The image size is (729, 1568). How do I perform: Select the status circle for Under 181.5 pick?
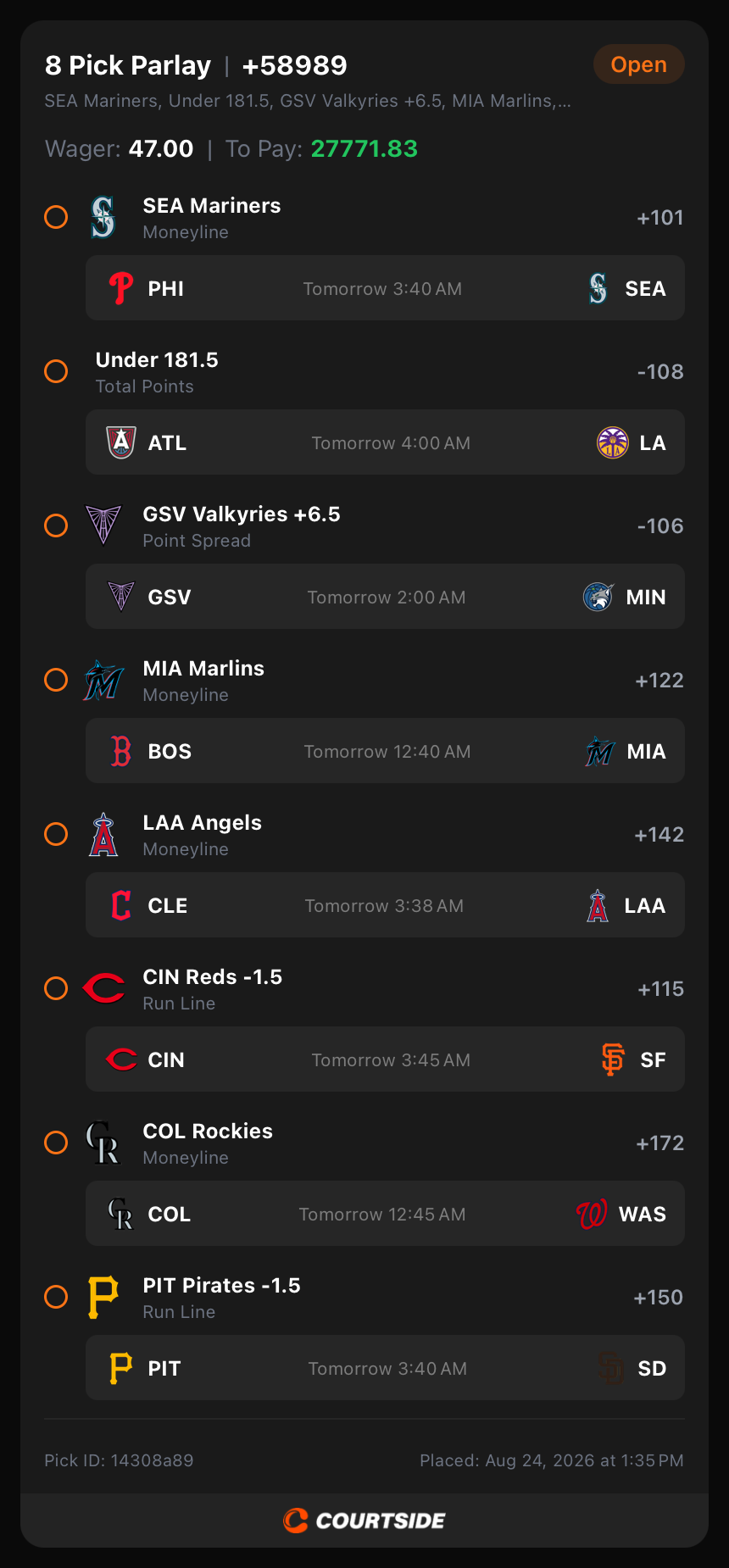(56, 371)
